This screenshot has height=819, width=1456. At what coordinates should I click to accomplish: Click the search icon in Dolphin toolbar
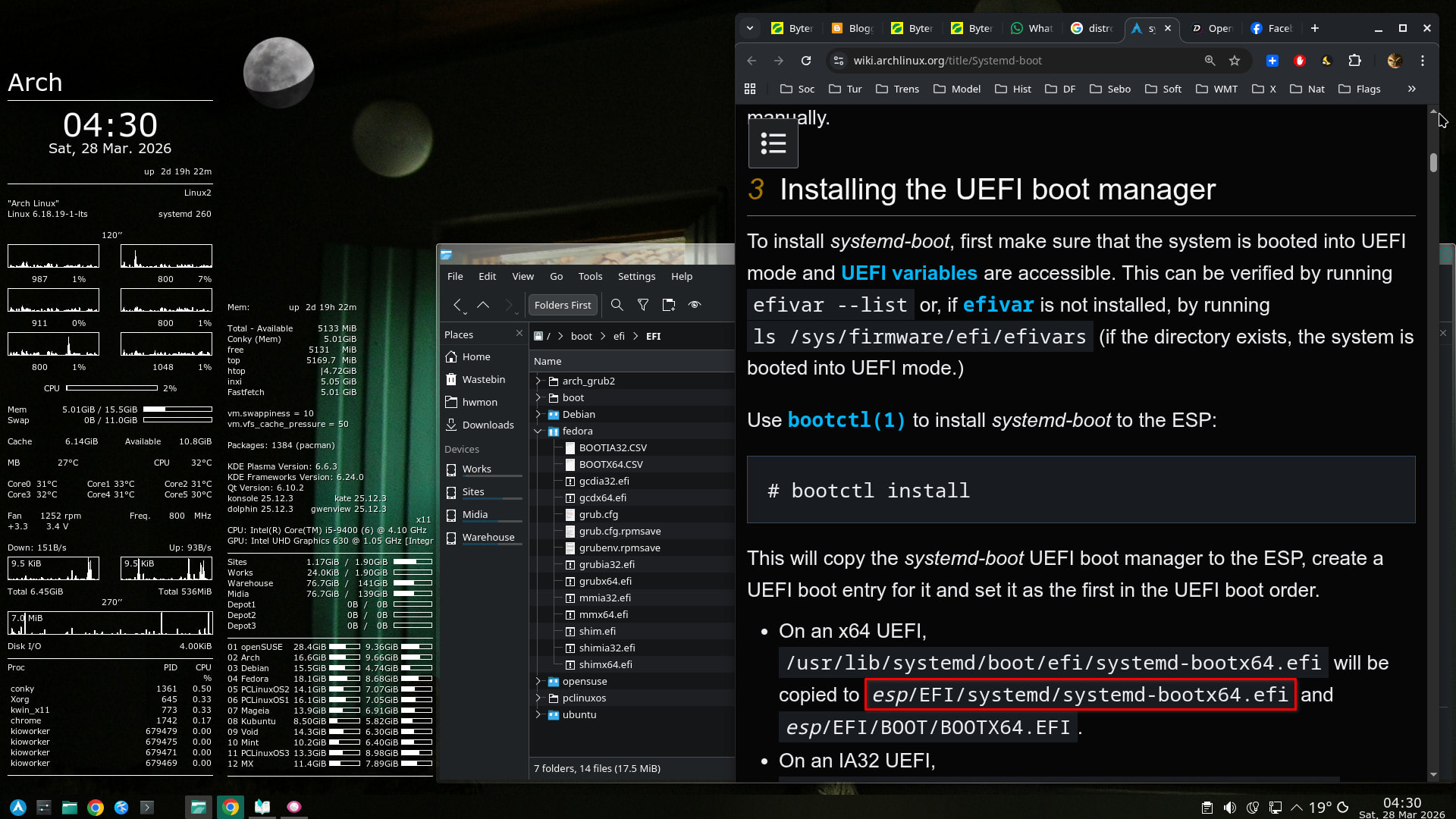click(617, 305)
